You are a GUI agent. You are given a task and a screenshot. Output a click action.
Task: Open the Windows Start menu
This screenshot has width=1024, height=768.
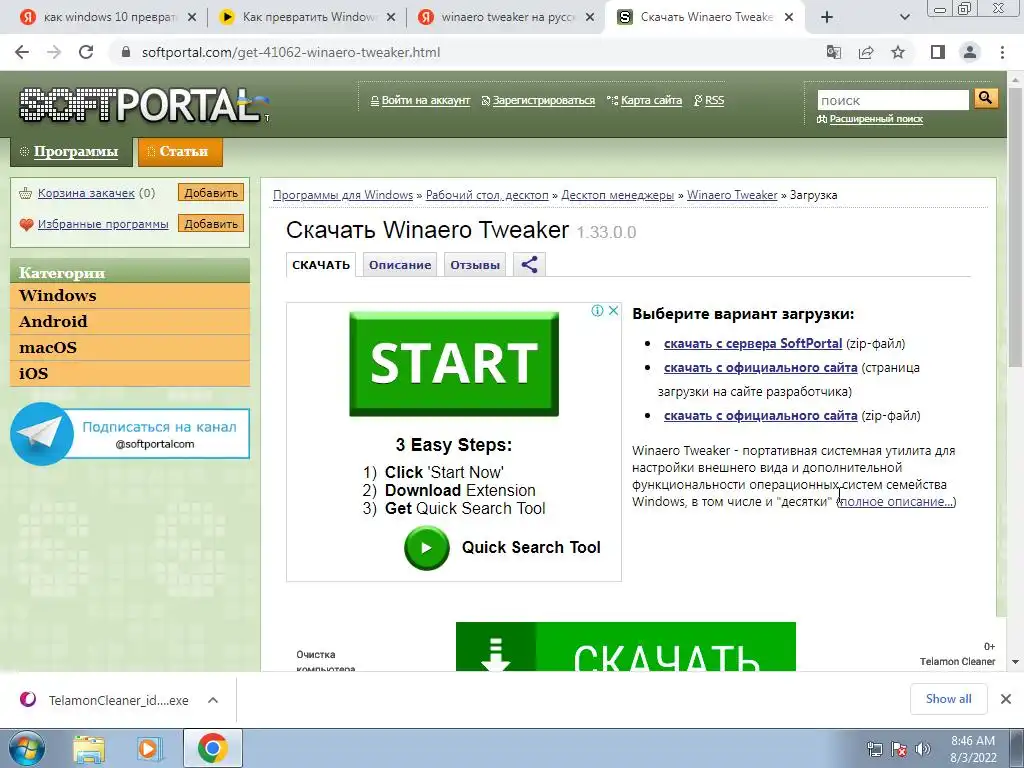click(x=26, y=748)
